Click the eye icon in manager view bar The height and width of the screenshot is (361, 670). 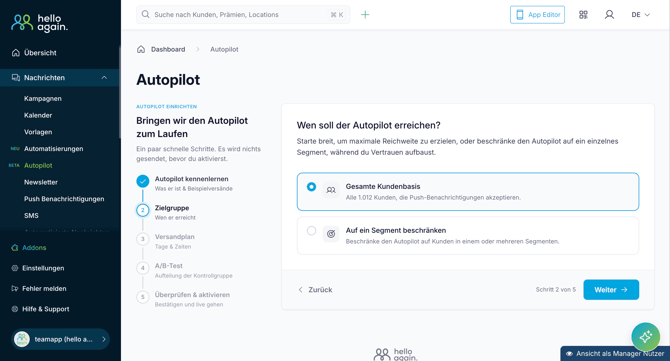[x=569, y=354]
